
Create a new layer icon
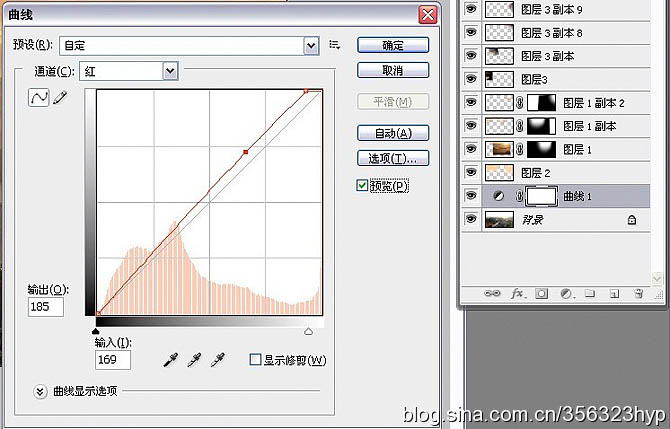click(x=614, y=294)
